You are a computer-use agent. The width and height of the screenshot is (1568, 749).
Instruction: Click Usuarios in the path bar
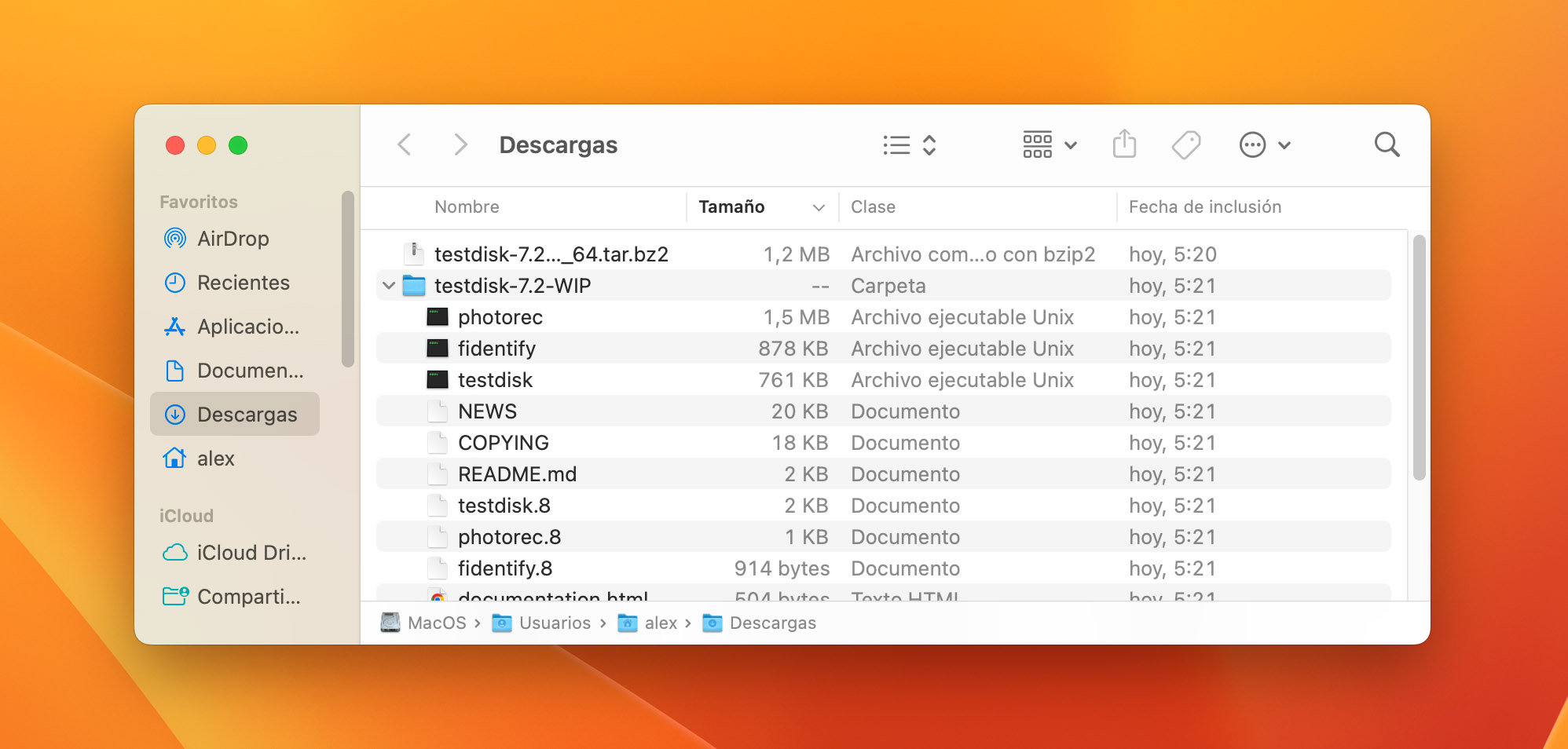[x=541, y=623]
